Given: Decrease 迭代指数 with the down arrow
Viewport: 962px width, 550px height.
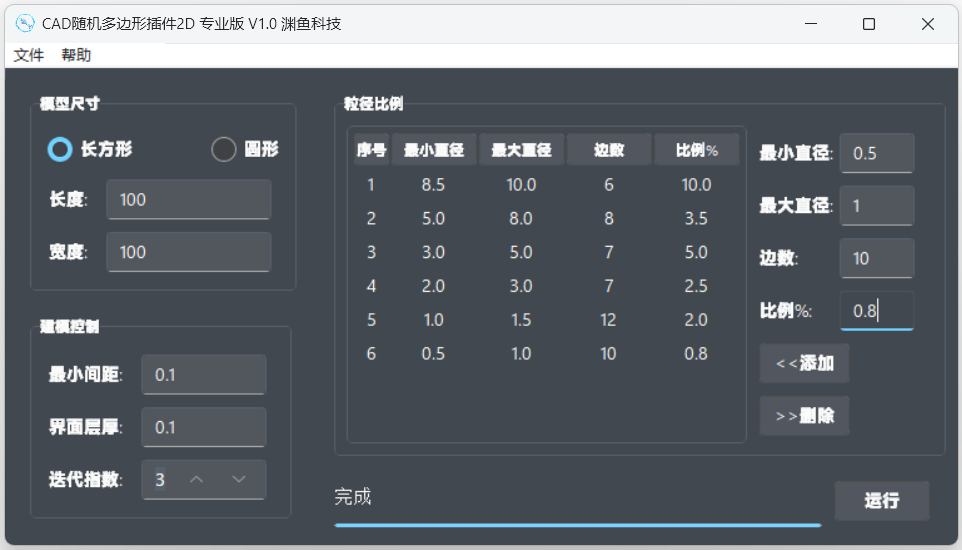Looking at the screenshot, I should pyautogui.click(x=239, y=480).
